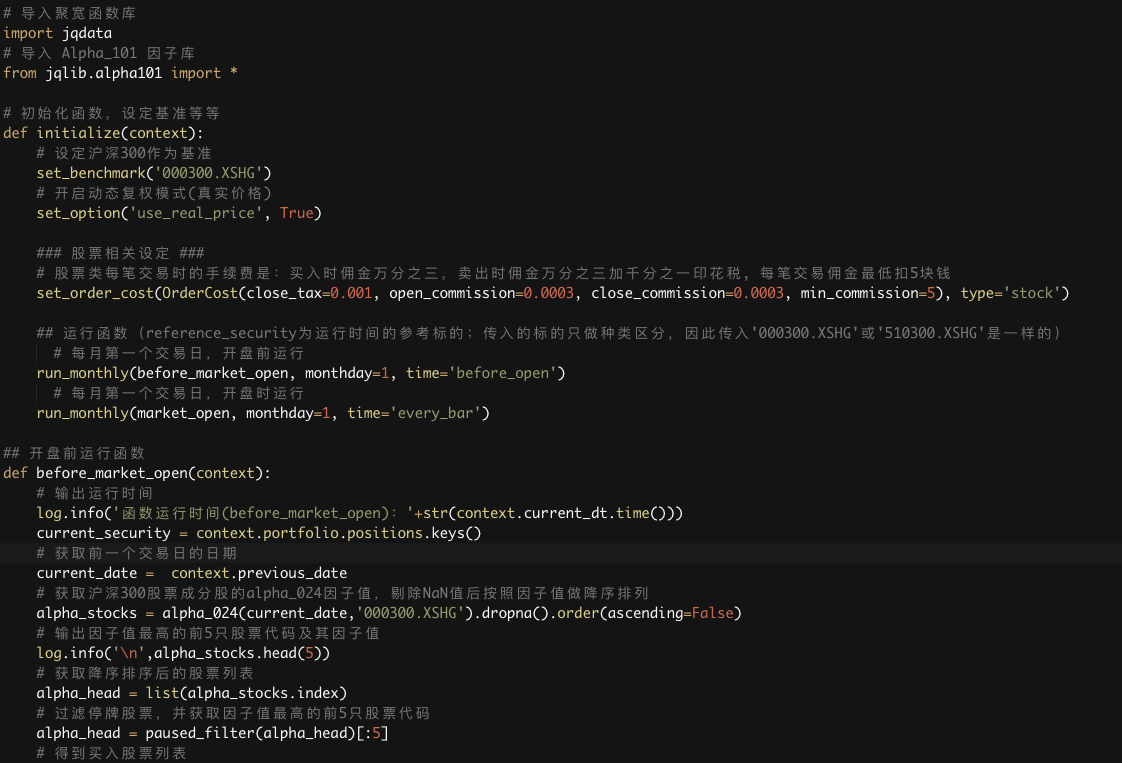Click the 'True' value in set_option
Viewport: 1122px width, 763px height.
click(x=296, y=213)
